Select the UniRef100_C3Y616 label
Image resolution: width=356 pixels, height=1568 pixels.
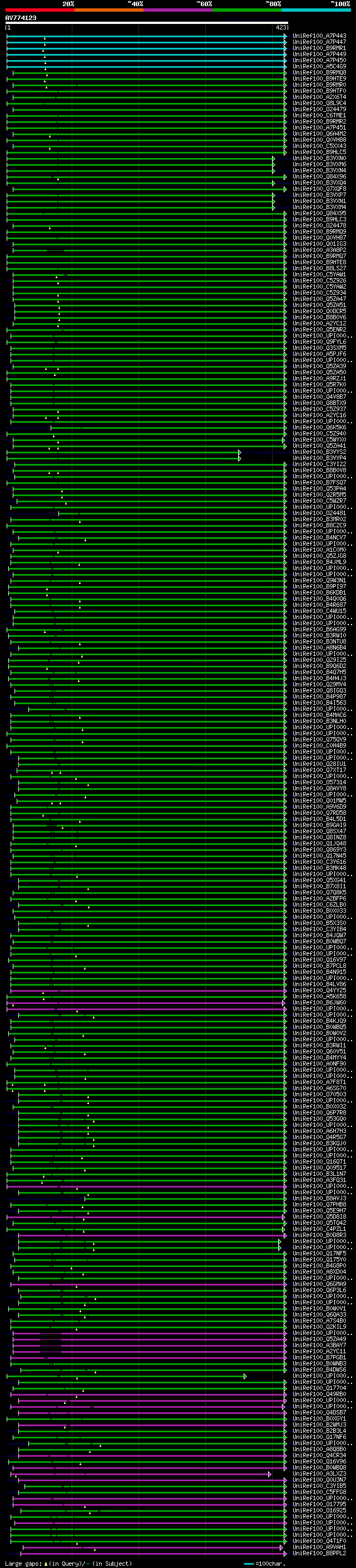coord(319,861)
